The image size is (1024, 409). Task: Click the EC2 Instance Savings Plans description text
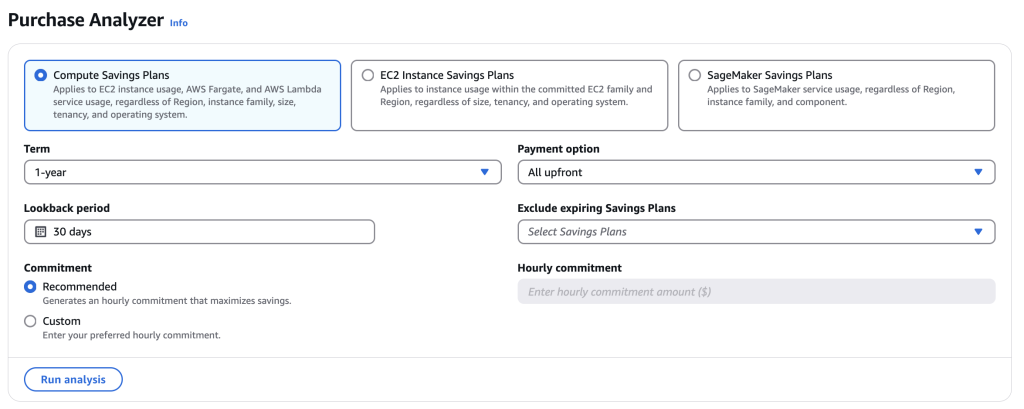coord(516,95)
